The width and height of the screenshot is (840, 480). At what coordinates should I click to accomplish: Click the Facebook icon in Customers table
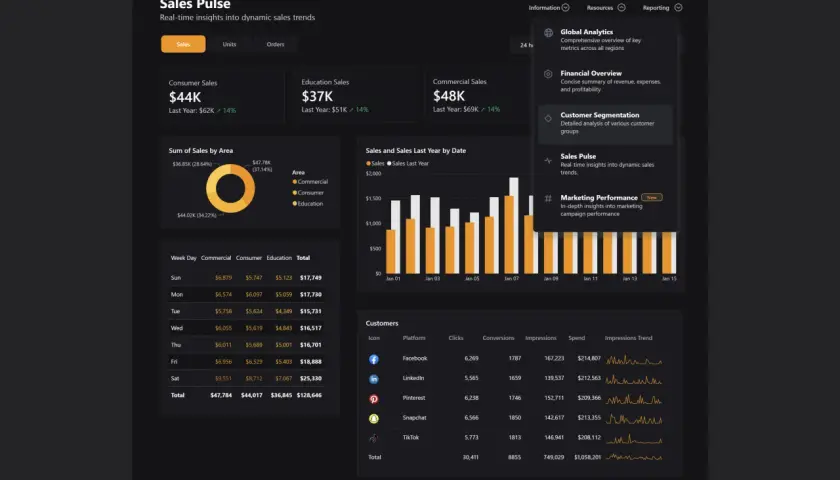point(374,359)
